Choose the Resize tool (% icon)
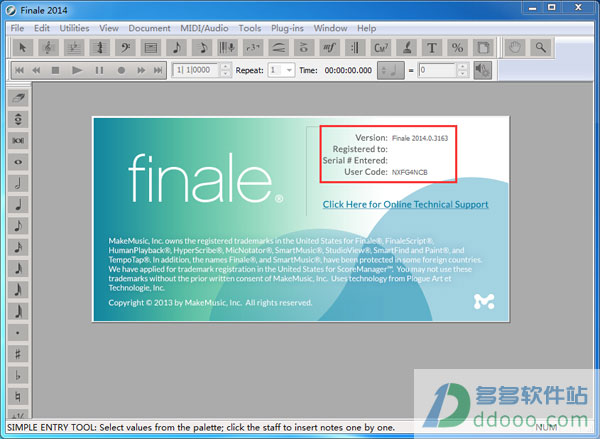This screenshot has width=600, height=439. point(458,47)
